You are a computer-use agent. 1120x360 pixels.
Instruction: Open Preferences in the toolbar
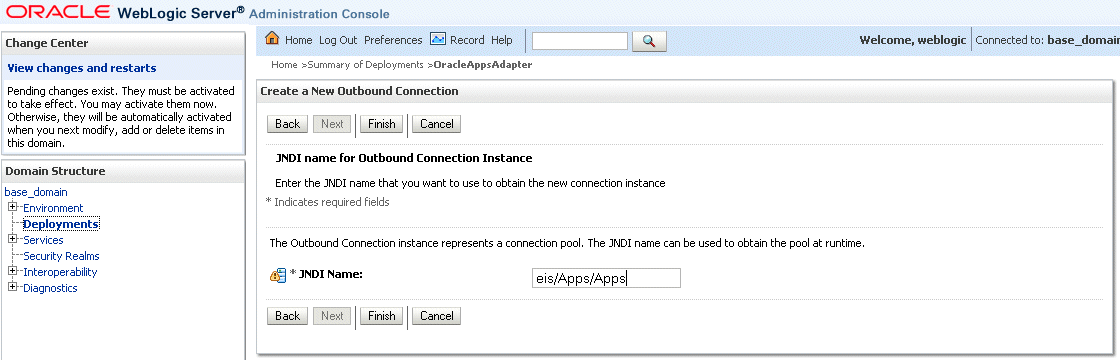pos(393,40)
